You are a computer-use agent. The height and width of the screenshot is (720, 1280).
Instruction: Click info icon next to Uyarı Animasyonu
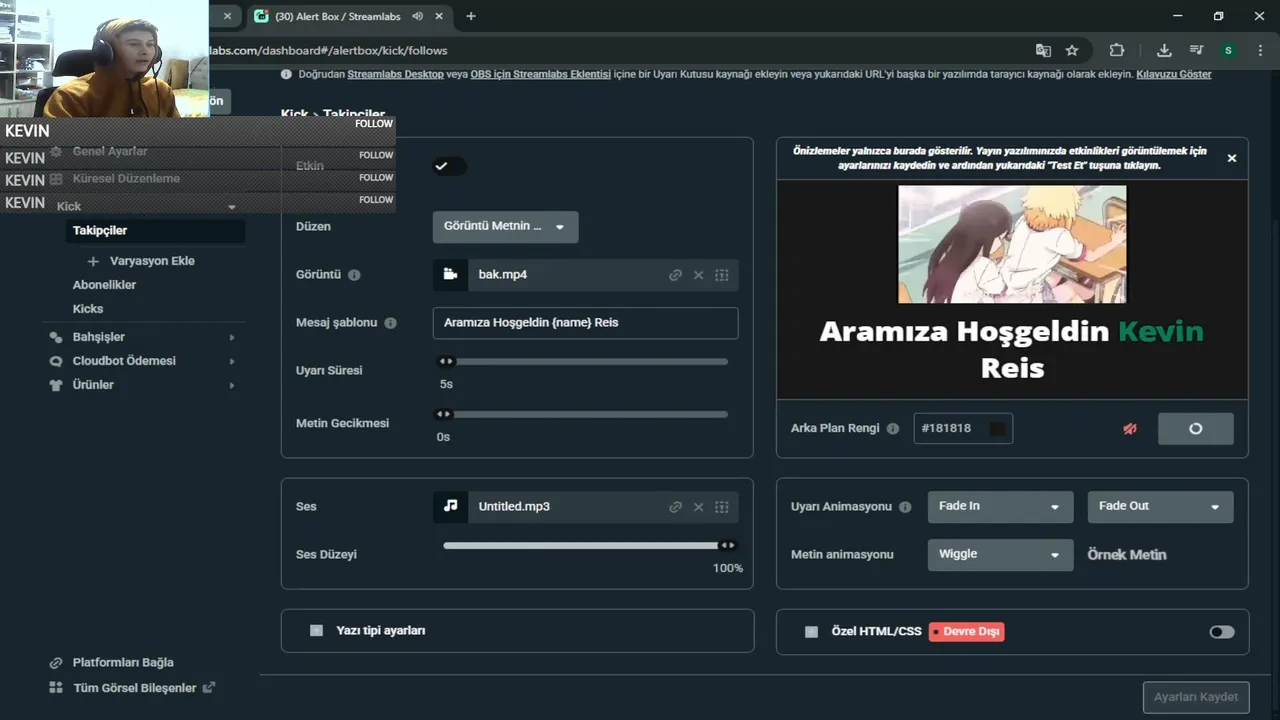click(x=905, y=507)
